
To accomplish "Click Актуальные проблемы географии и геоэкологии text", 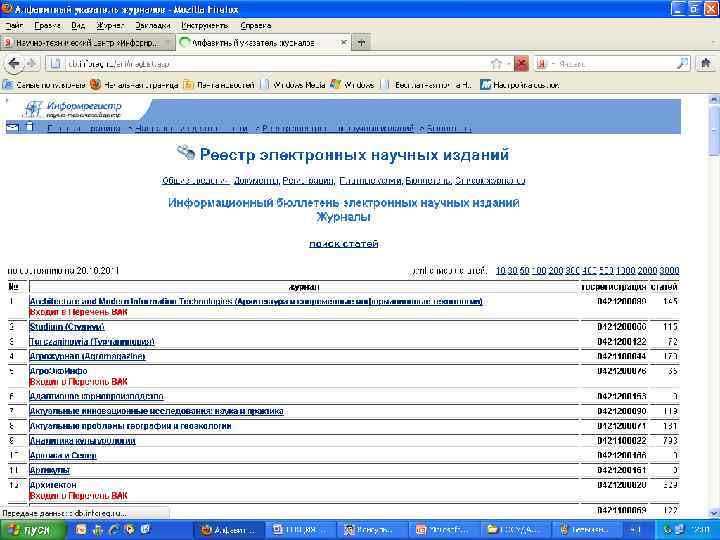I will coord(130,426).
